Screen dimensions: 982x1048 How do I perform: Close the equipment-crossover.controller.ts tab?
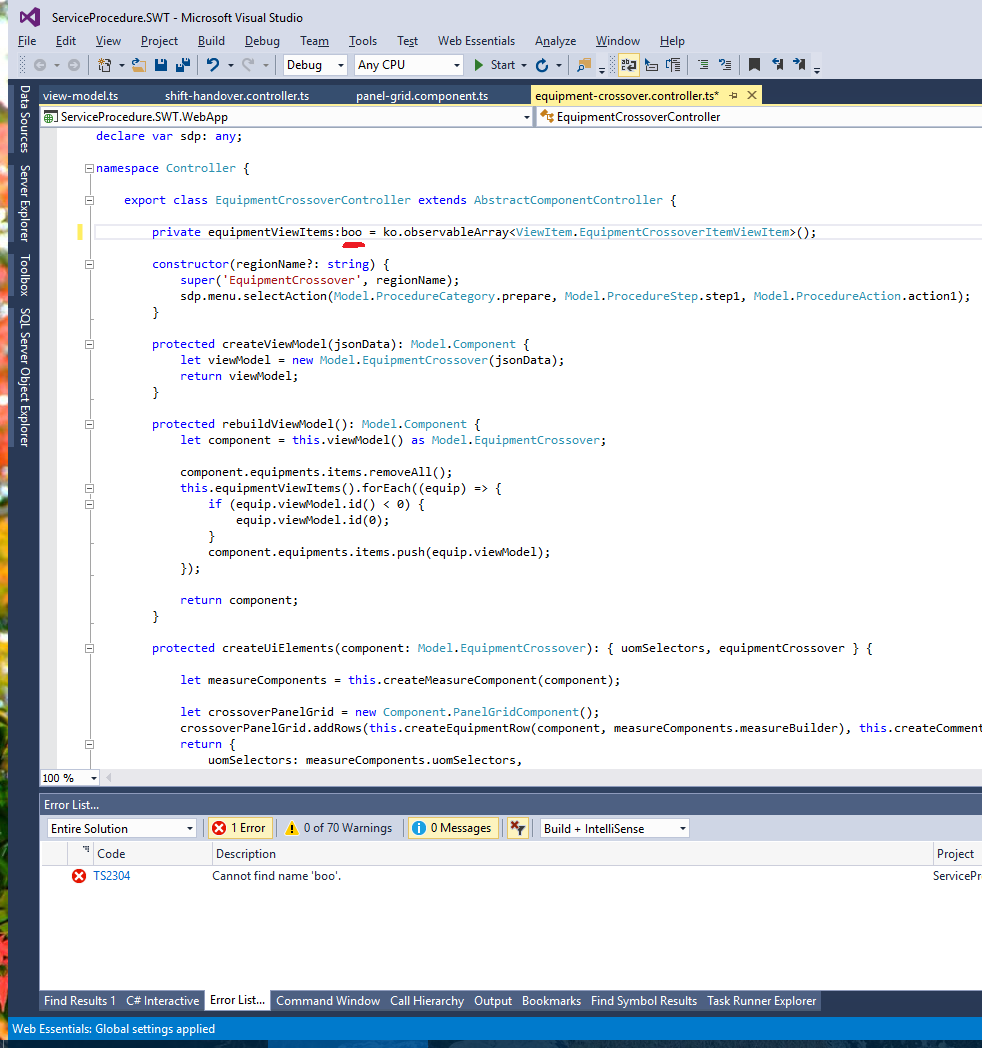tap(752, 96)
